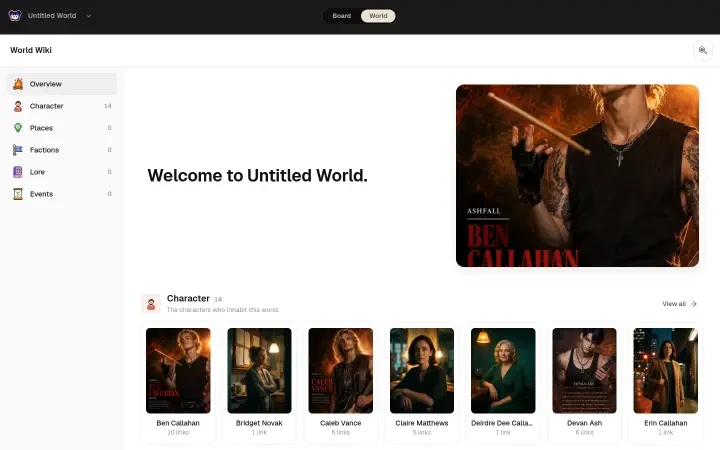Click the Ben Callahan name label
720x450 pixels.
coord(178,423)
